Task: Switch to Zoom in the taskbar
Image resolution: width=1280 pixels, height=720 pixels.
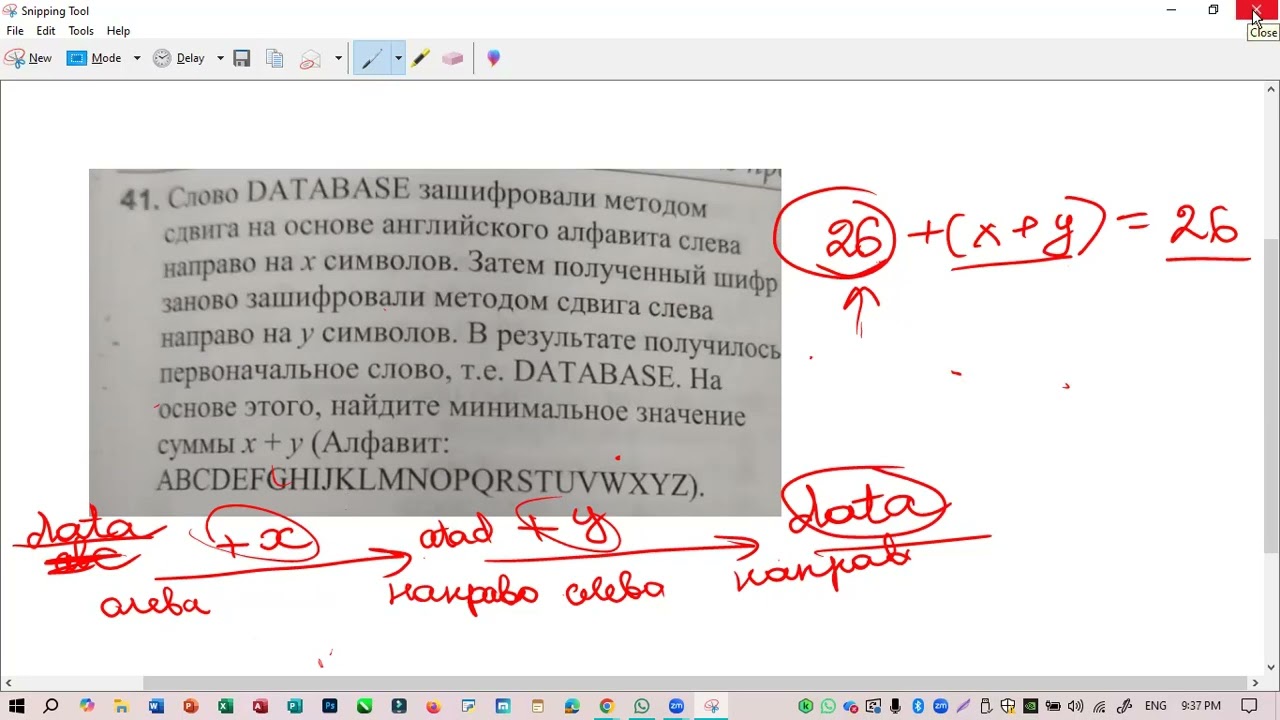Action: pos(676,706)
